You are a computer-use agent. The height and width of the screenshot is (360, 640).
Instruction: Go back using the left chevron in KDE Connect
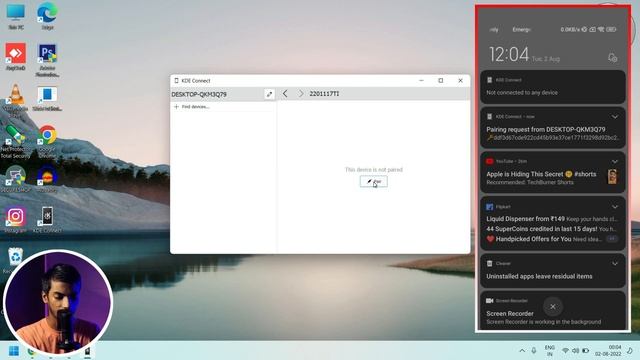point(285,94)
